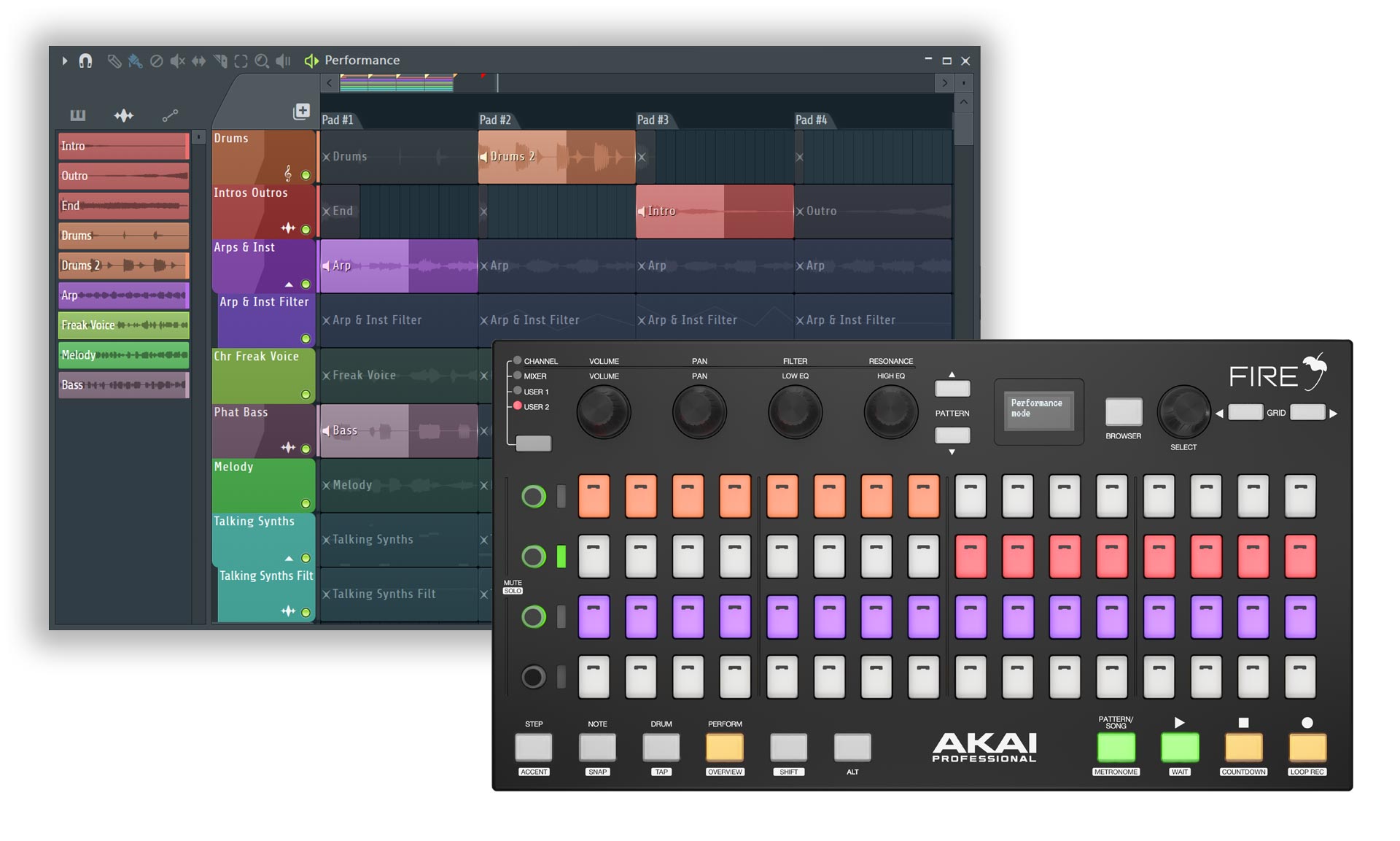1400x841 pixels.
Task: Mute the Drums clip on Pad #1
Action: [327, 156]
